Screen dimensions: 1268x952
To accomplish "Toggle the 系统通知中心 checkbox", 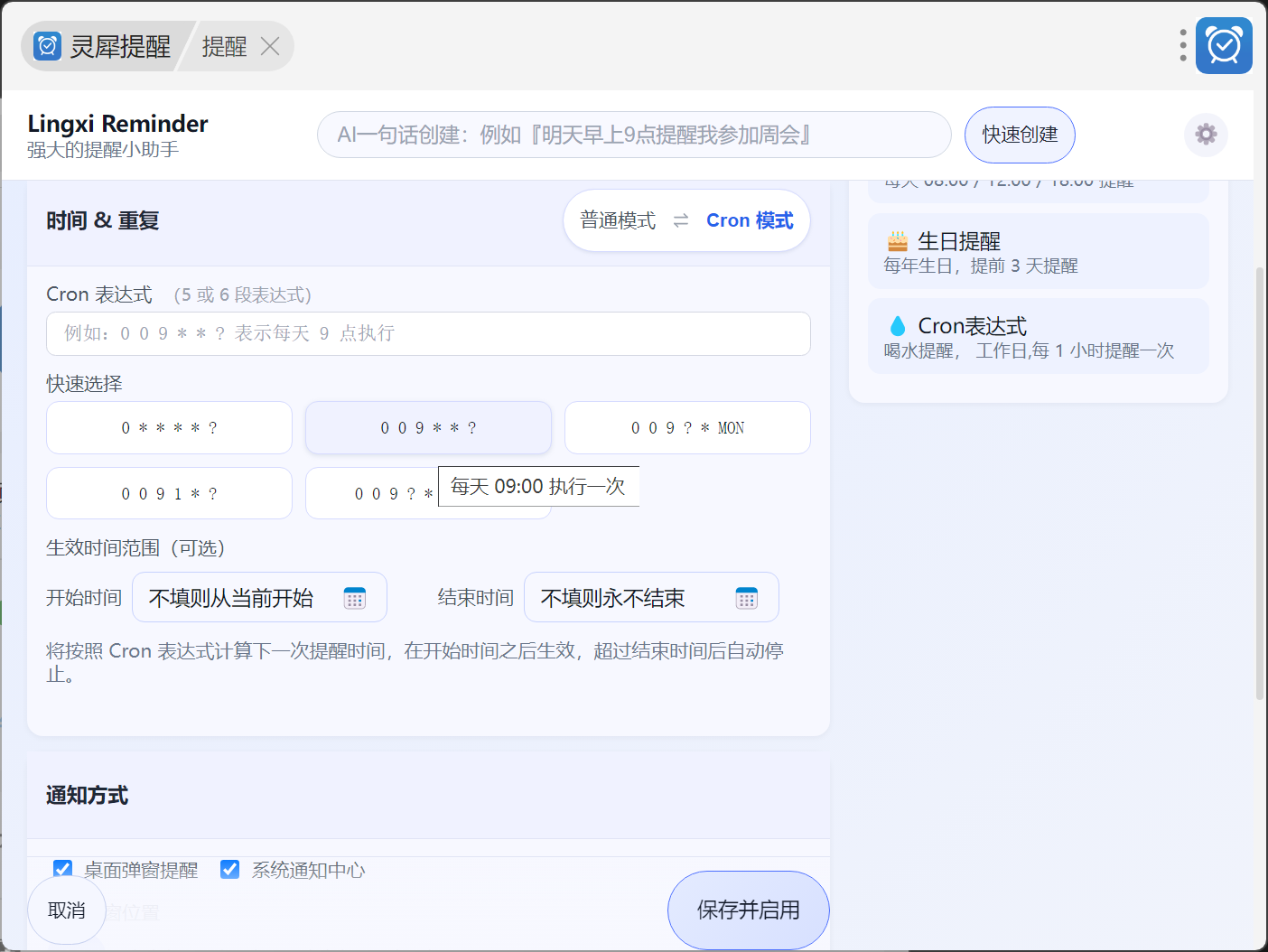I will 230,869.
